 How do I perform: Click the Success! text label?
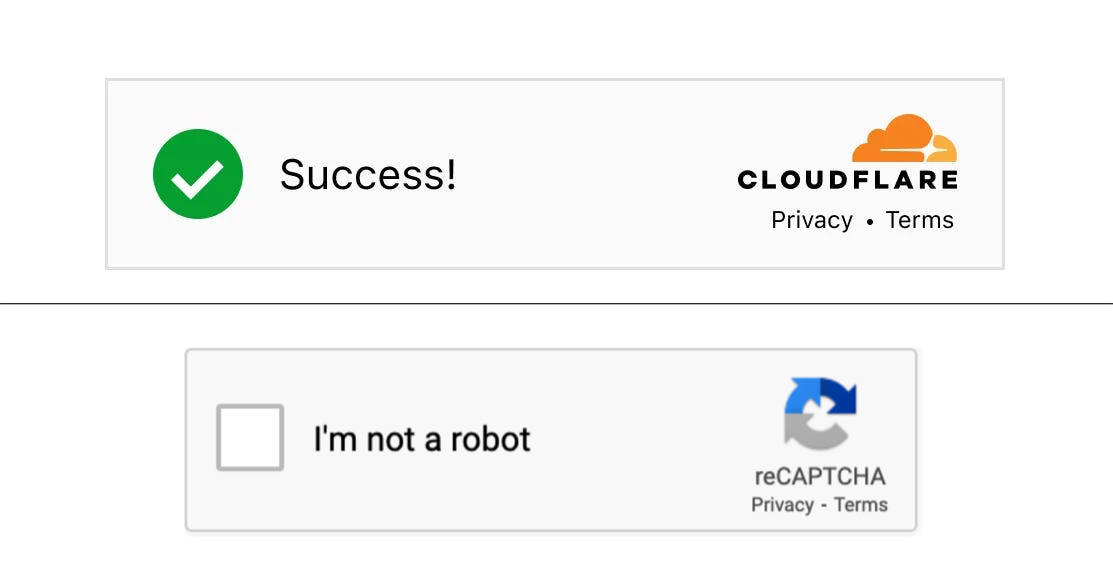(x=369, y=174)
